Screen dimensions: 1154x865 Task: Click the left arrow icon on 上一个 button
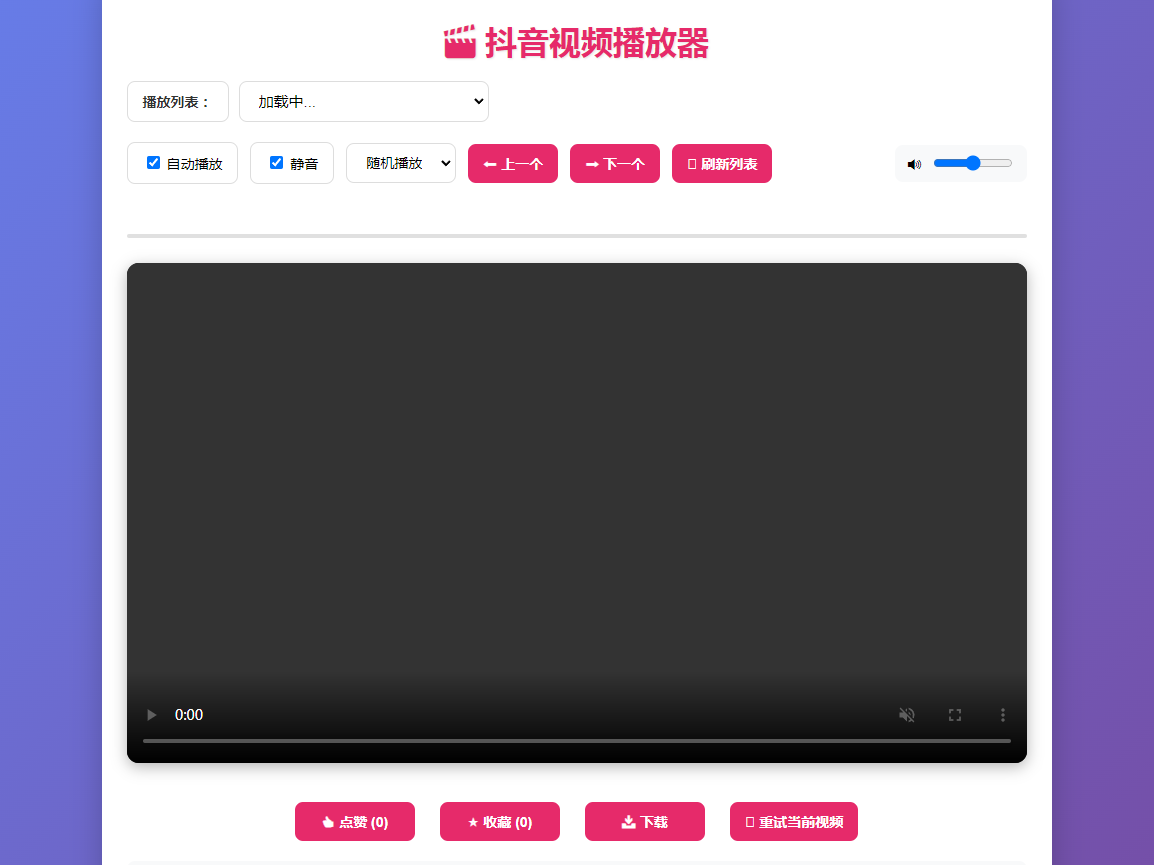point(489,163)
